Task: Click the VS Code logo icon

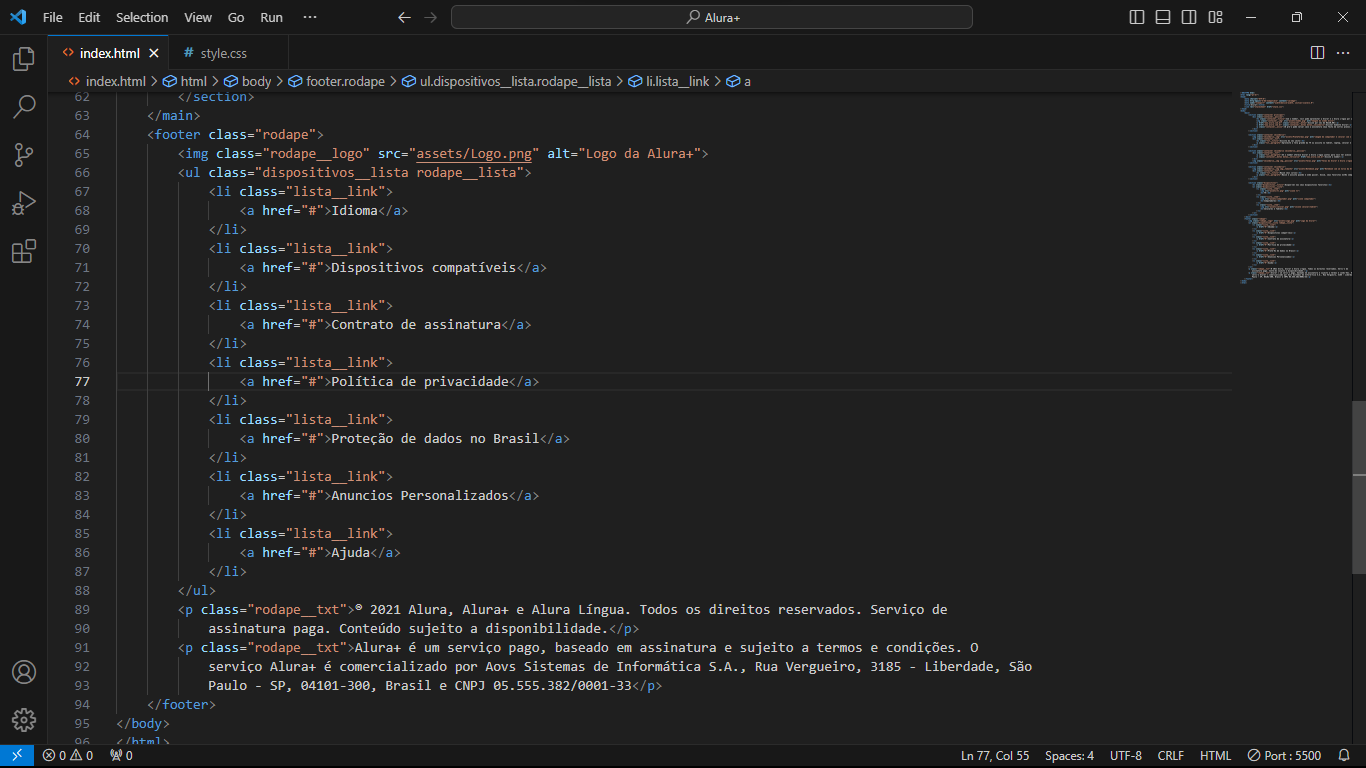Action: [18, 17]
